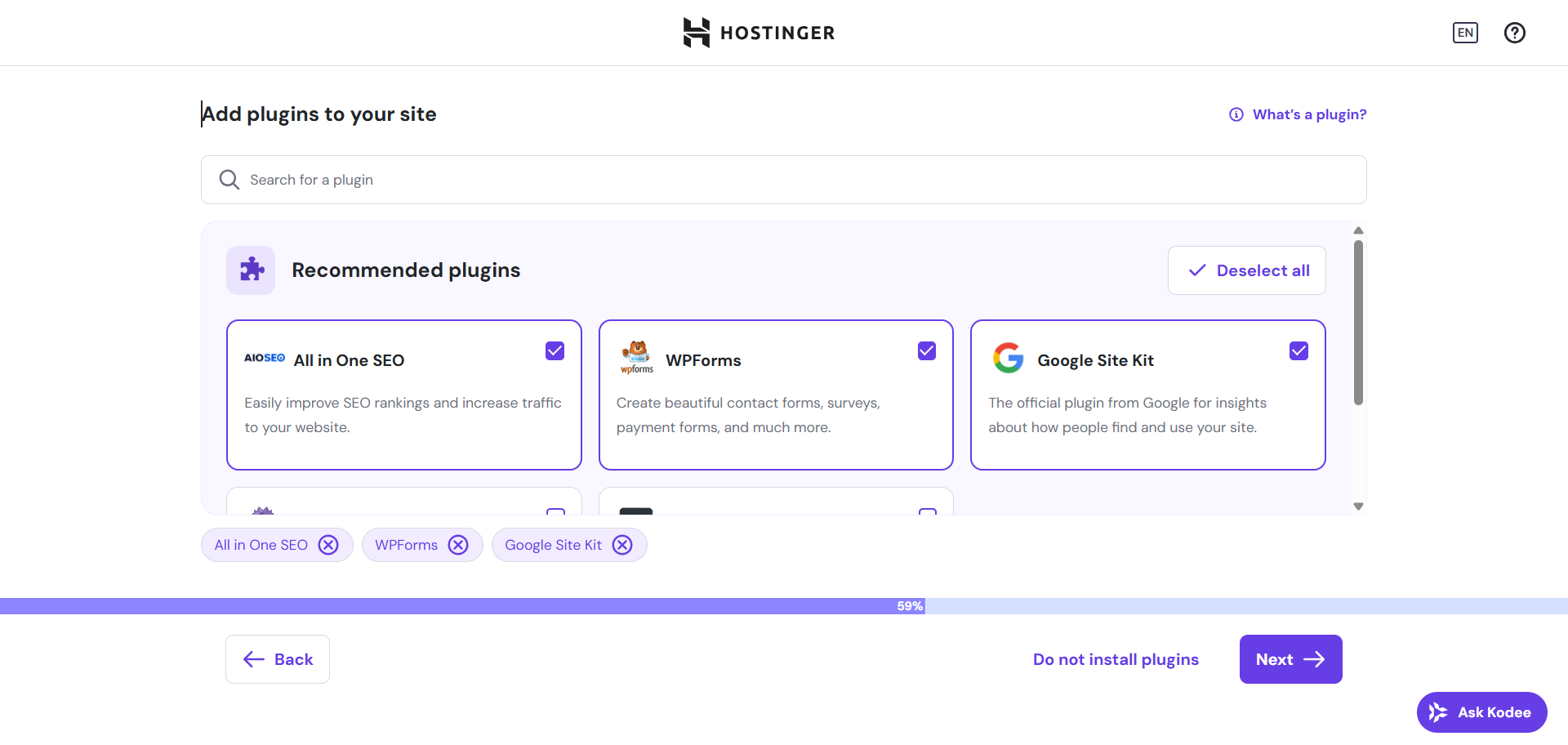Image resolution: width=1568 pixels, height=745 pixels.
Task: Click the All in One SEO title
Action: [x=350, y=360]
